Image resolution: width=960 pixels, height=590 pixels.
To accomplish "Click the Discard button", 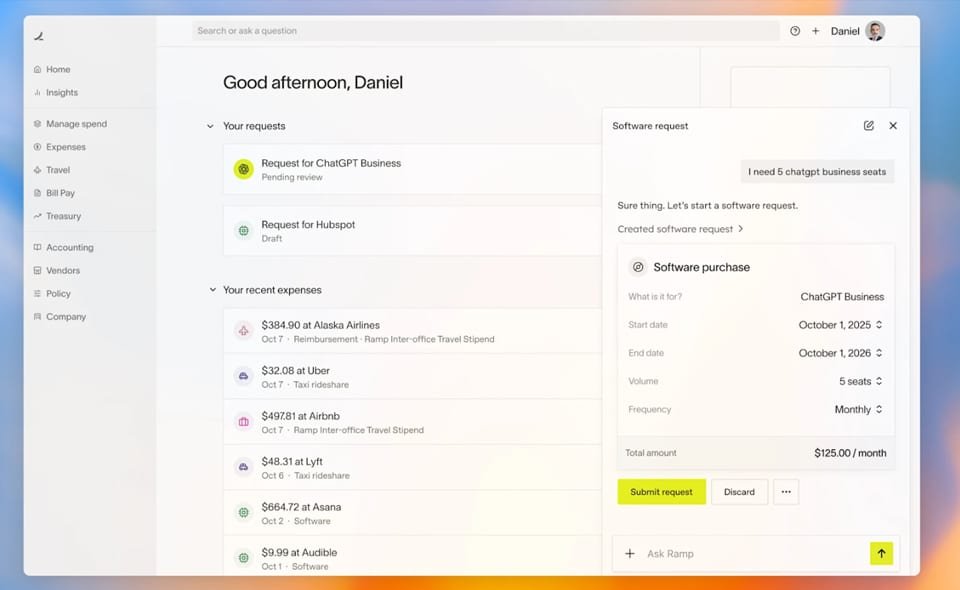I will (739, 492).
